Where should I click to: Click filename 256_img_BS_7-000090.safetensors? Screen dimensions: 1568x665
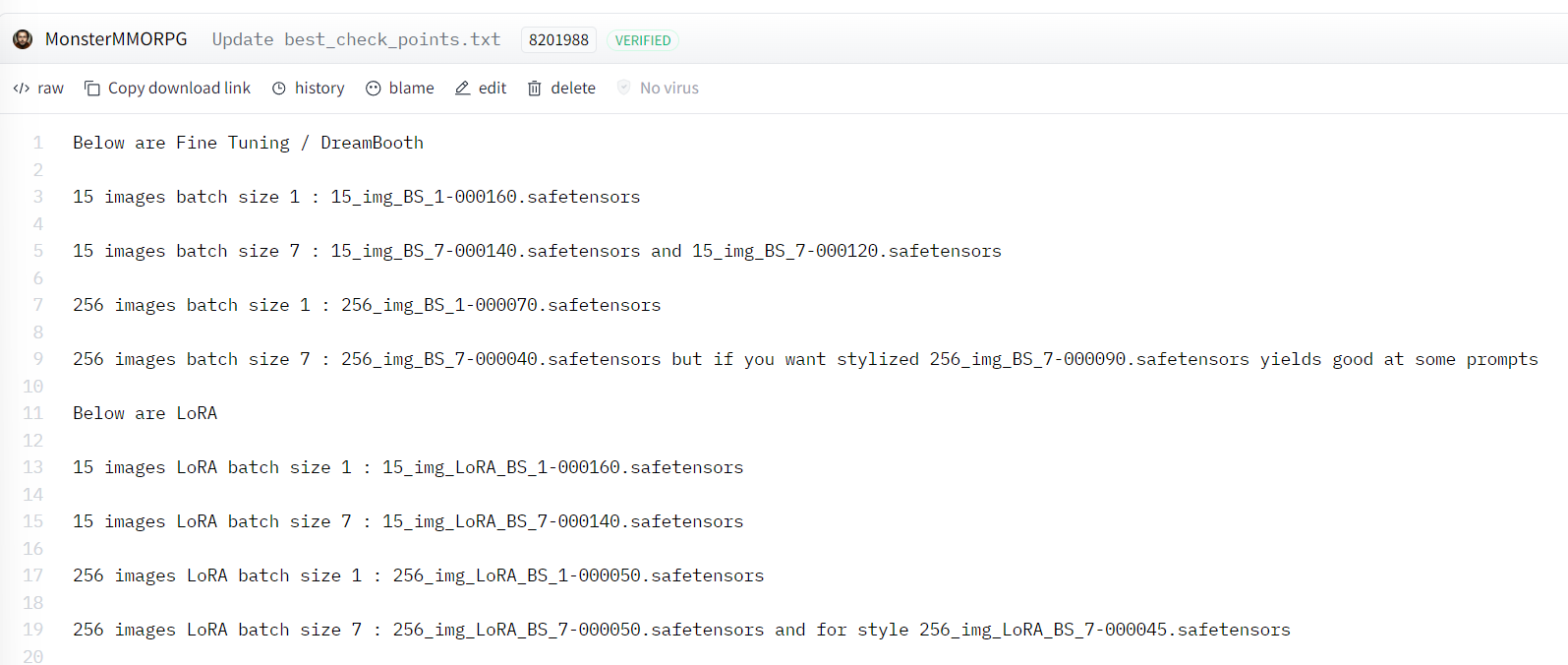pos(1089,359)
